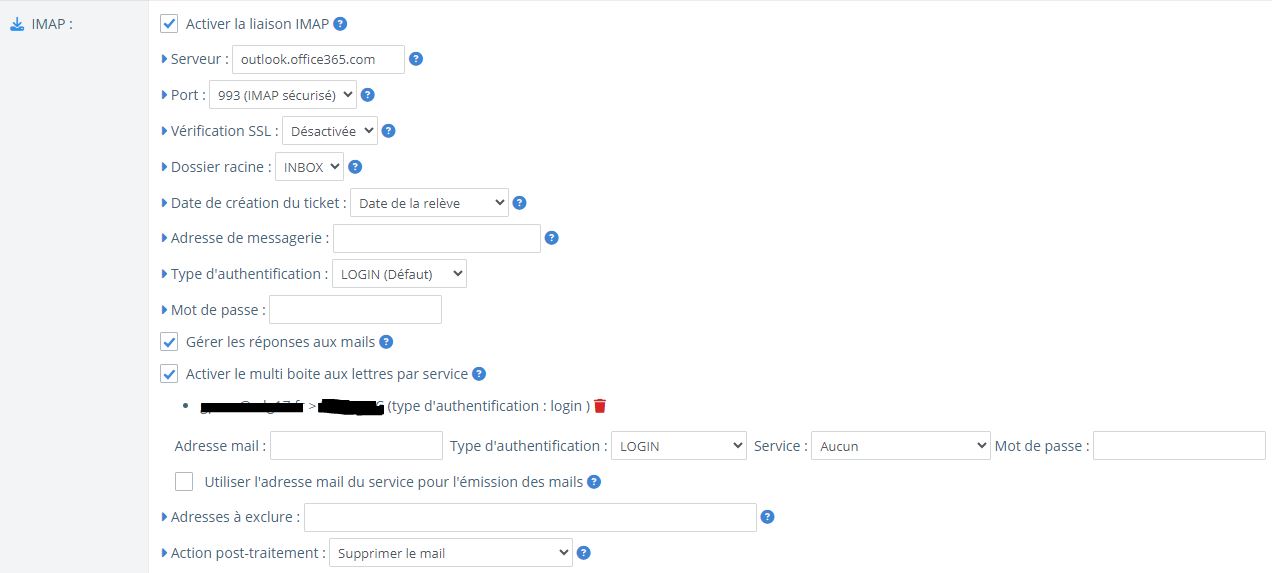Image resolution: width=1272 pixels, height=573 pixels.
Task: Open the multi-mailbox LOGIN authentication dropdown
Action: point(679,446)
